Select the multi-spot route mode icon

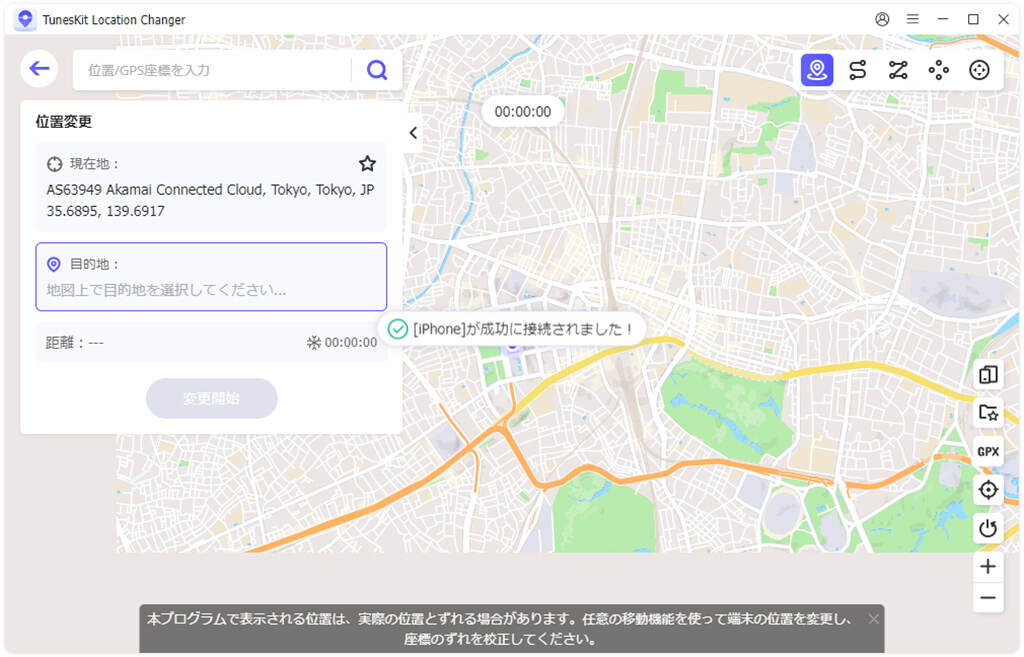pos(898,70)
